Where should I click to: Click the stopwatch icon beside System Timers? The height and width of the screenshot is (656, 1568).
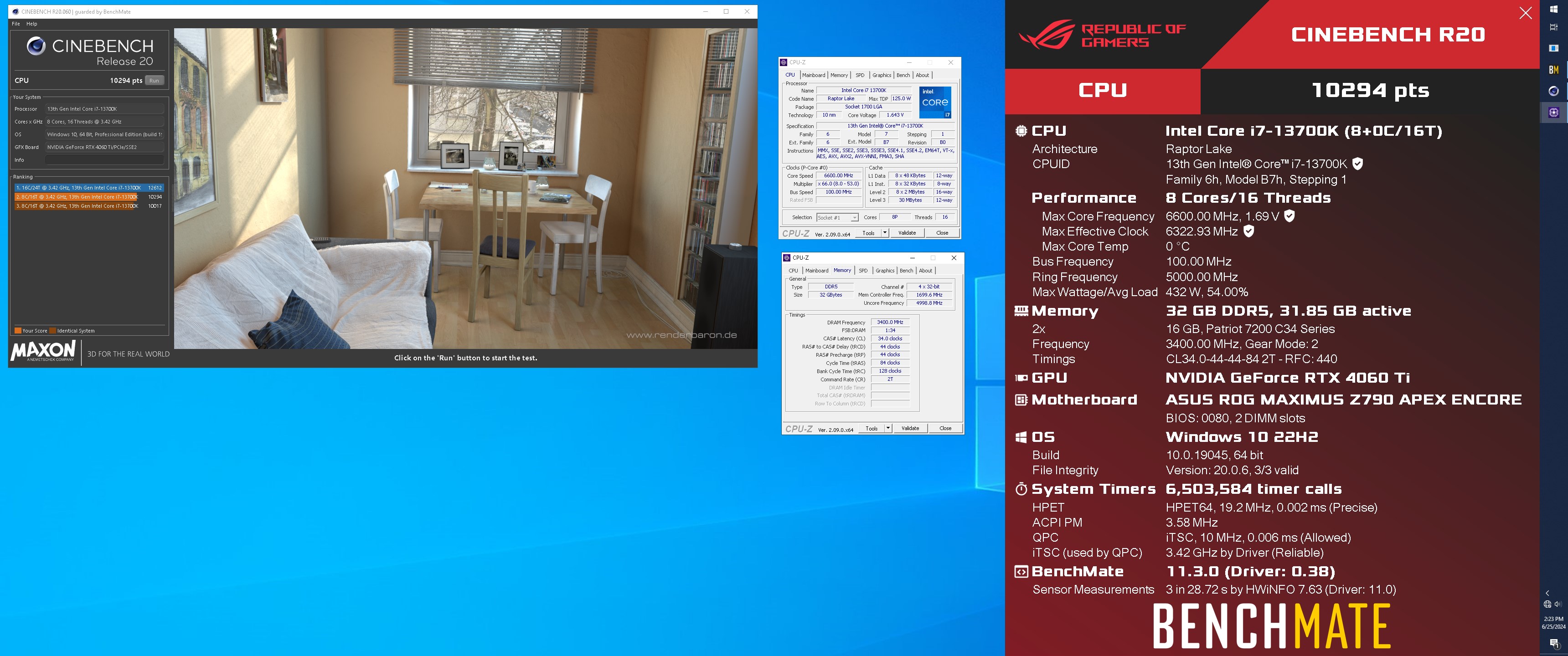point(1021,489)
